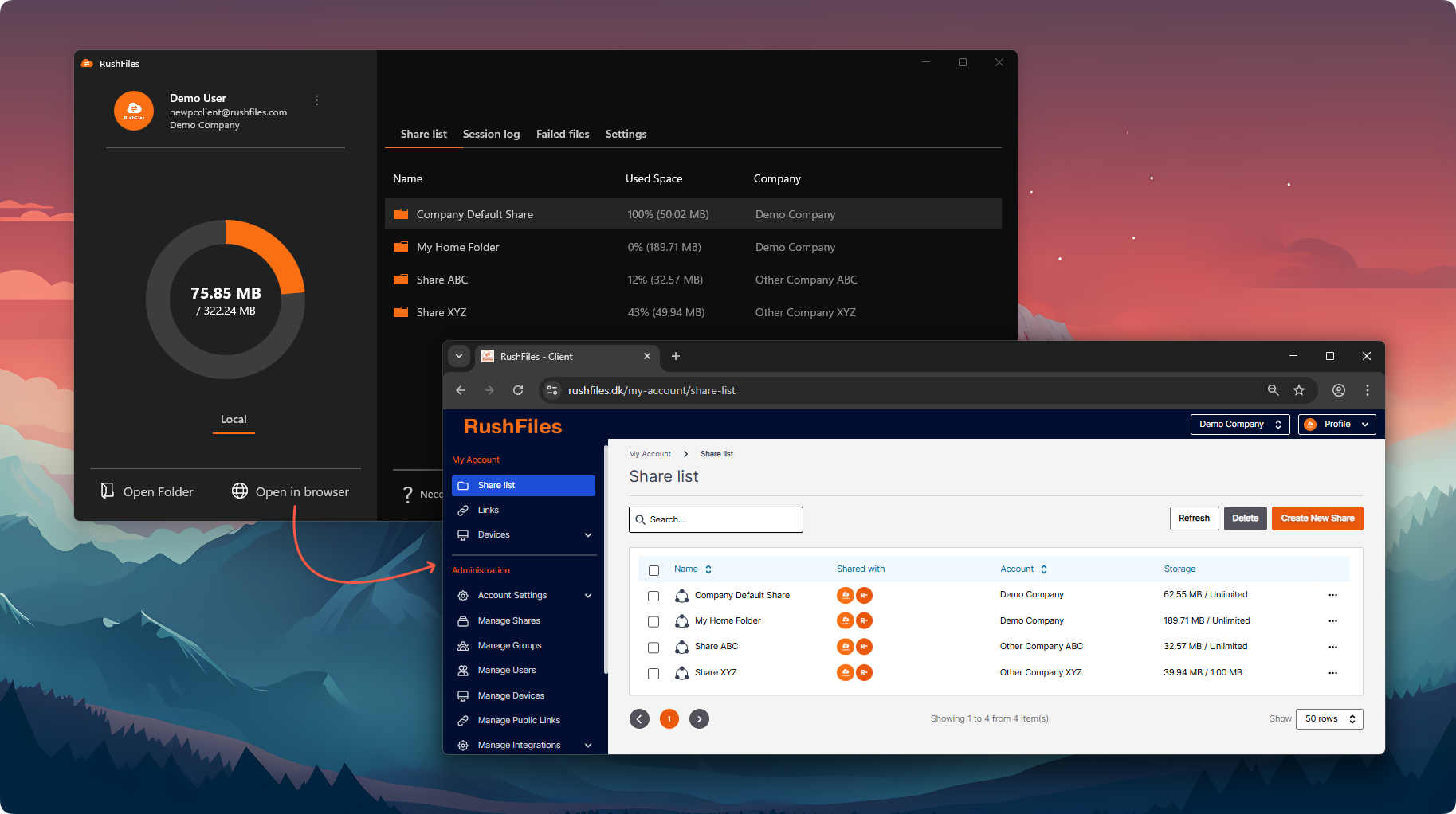Select the Local tab under usage chart

tap(234, 419)
